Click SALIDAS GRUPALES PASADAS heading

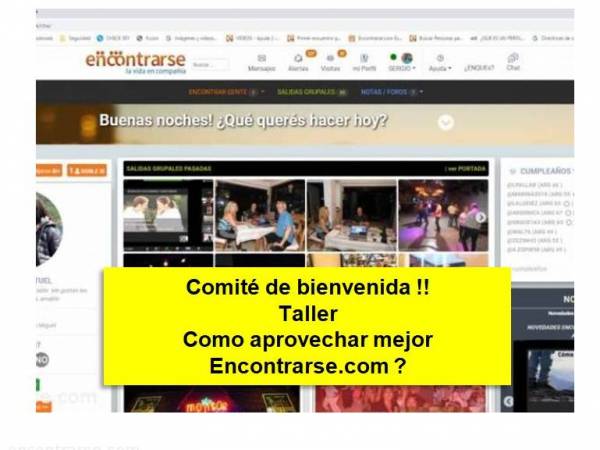pyautogui.click(x=169, y=169)
